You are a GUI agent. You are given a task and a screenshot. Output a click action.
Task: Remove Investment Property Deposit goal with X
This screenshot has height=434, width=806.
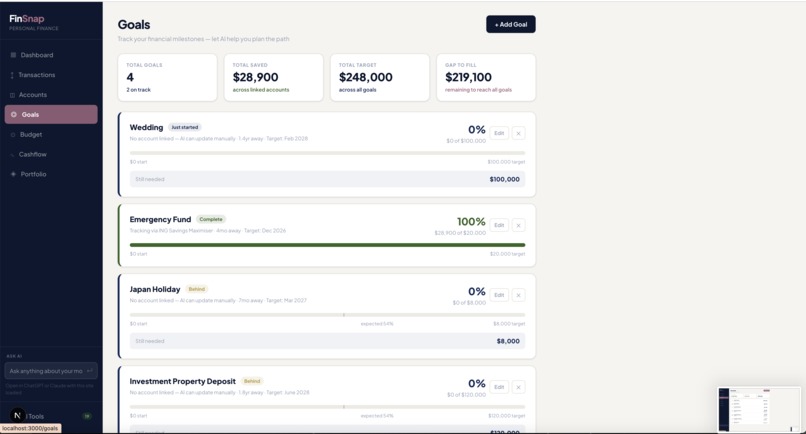click(x=519, y=387)
